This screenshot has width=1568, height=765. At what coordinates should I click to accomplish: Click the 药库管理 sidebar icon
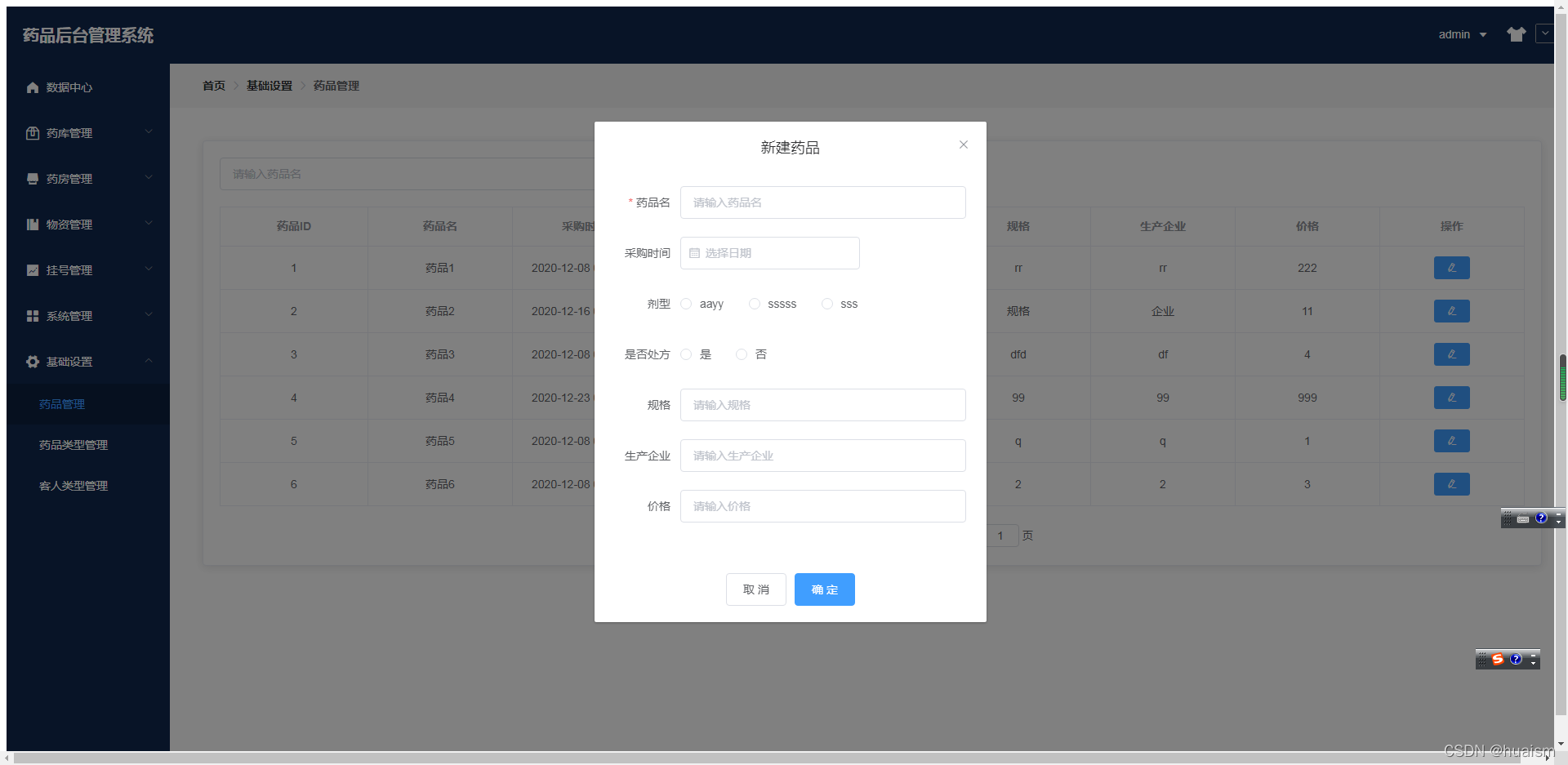click(33, 133)
